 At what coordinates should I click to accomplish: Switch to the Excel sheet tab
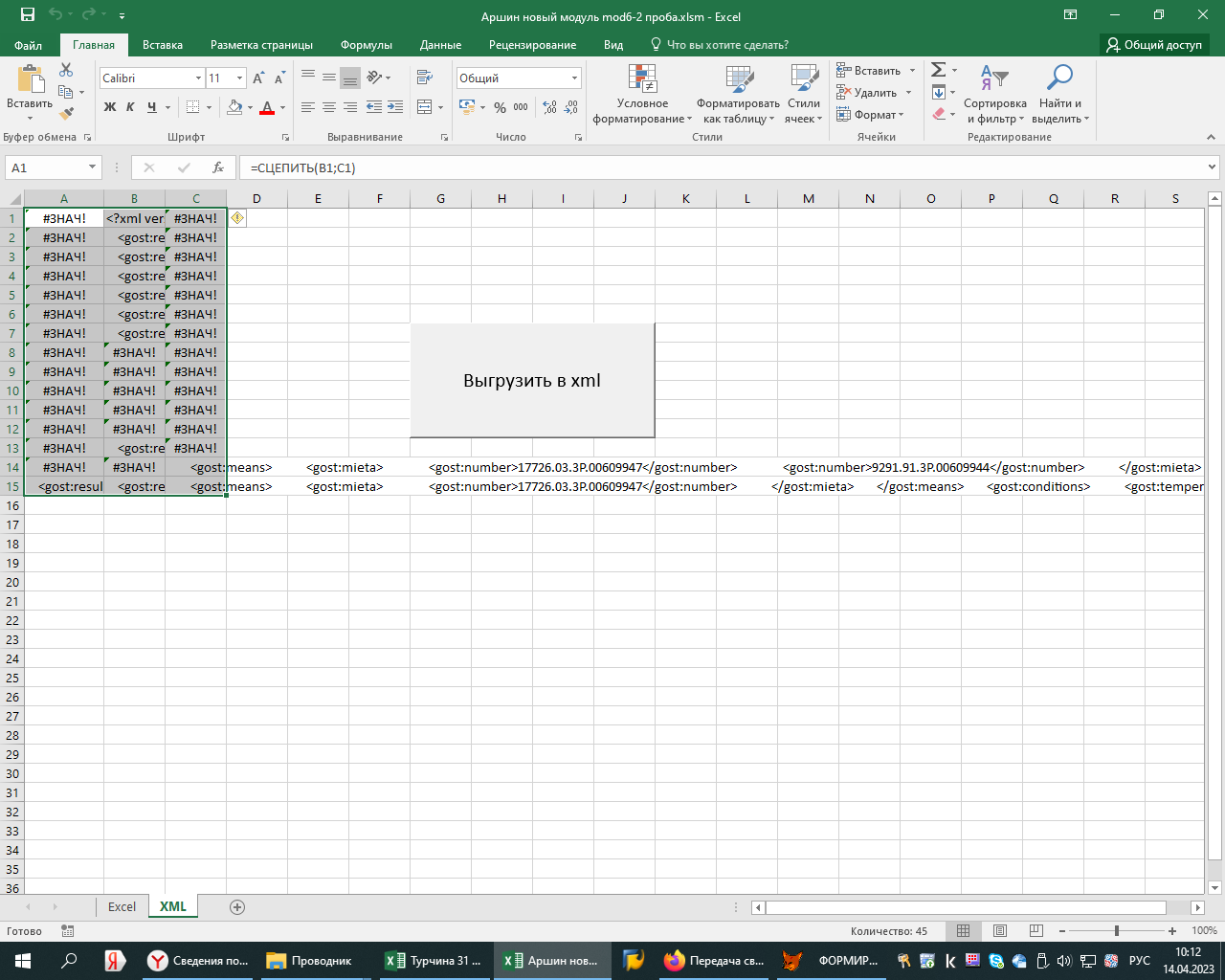(x=122, y=906)
